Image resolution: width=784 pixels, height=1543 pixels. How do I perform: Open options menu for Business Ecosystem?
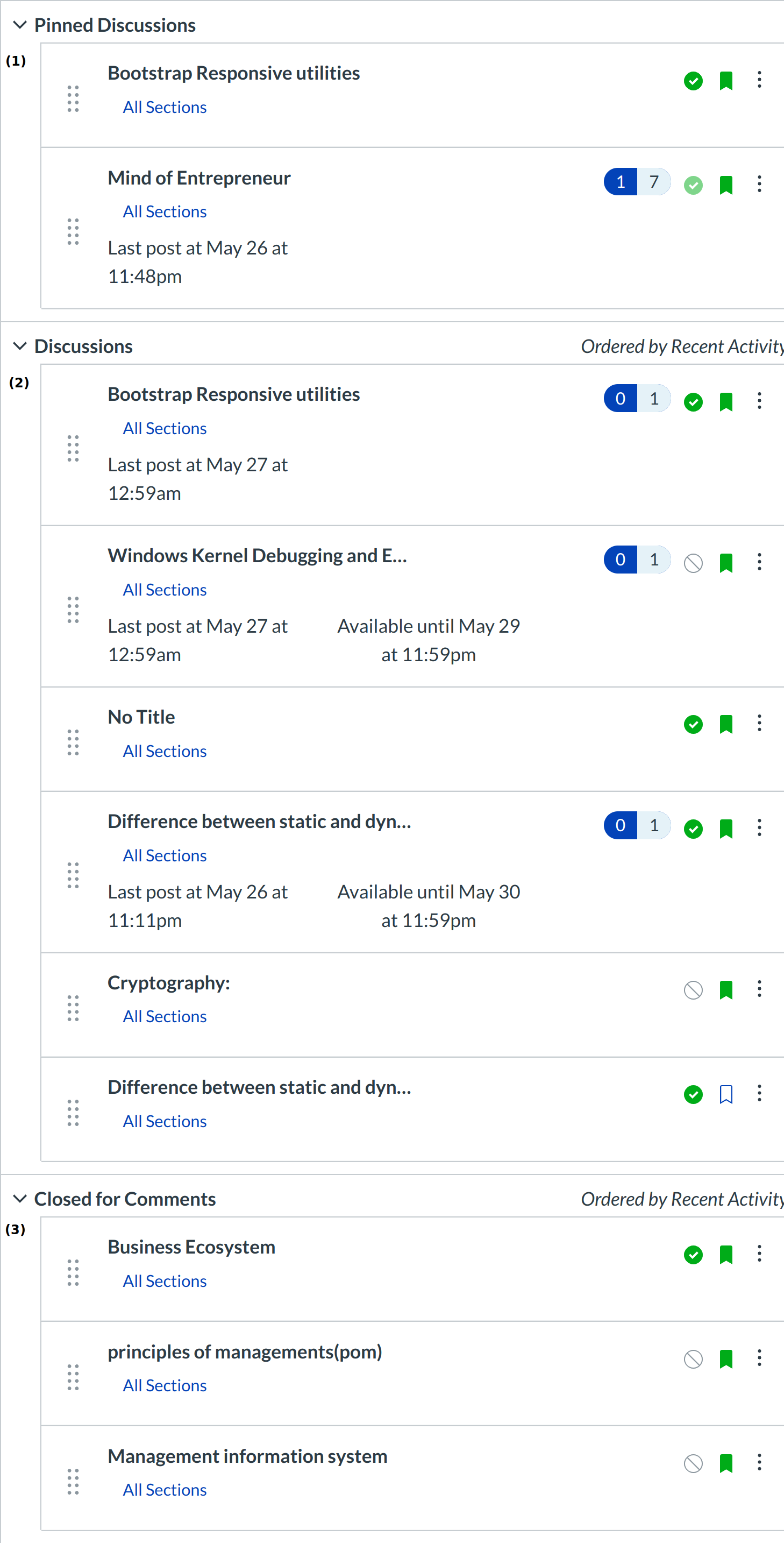point(759,1254)
